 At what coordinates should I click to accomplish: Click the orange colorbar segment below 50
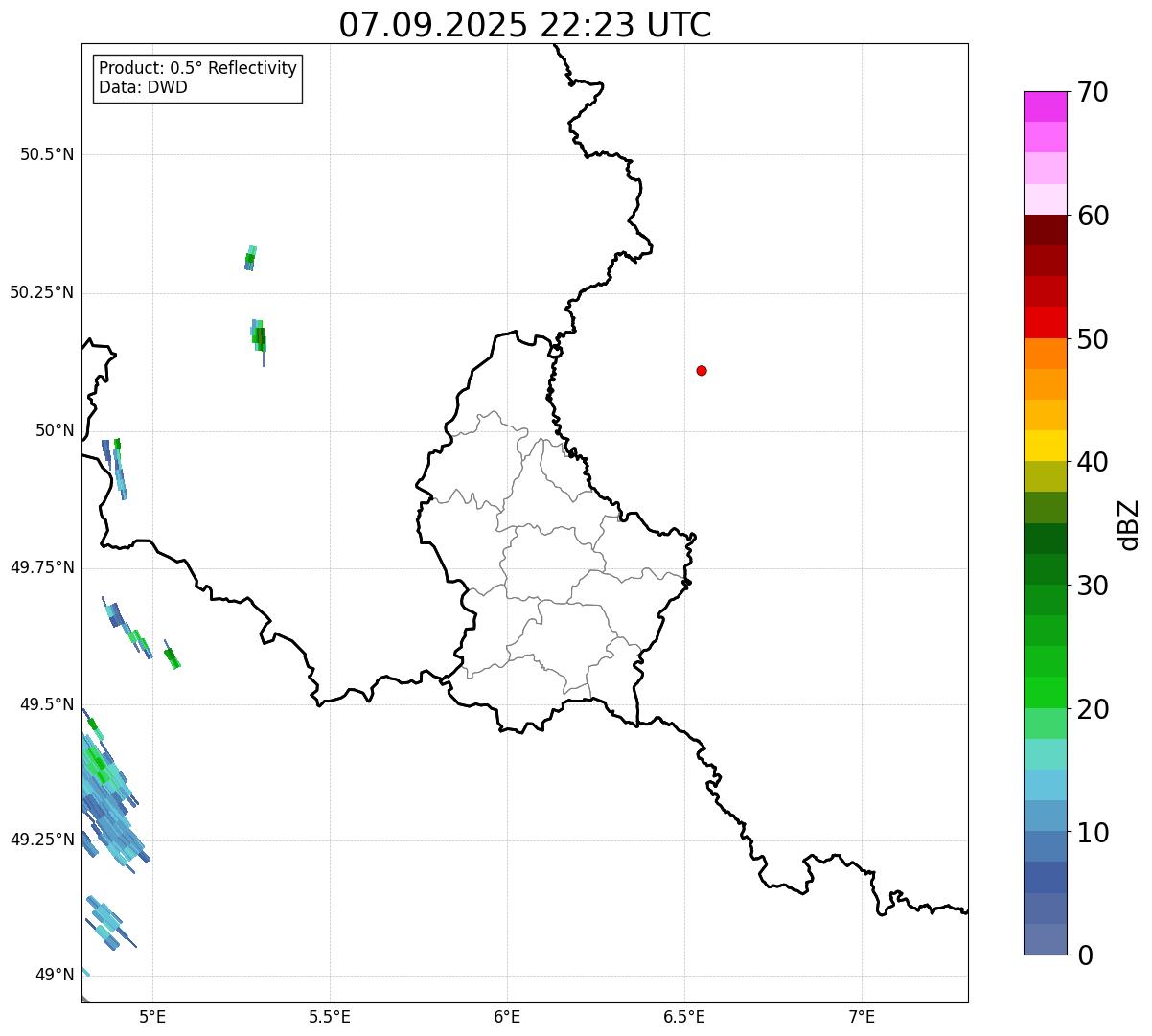click(1045, 354)
